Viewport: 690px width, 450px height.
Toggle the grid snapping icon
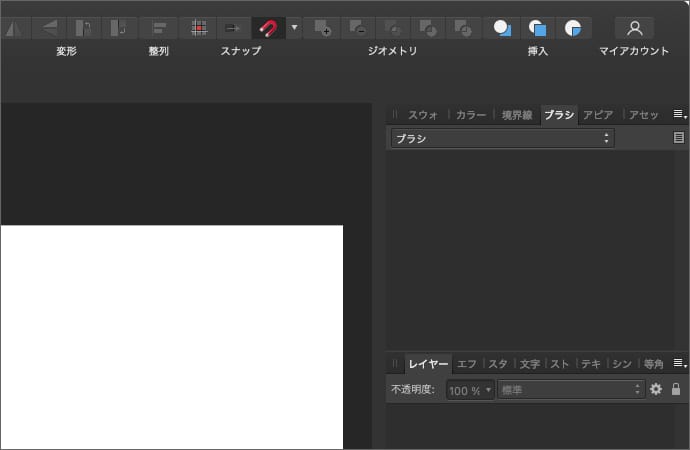pyautogui.click(x=199, y=28)
